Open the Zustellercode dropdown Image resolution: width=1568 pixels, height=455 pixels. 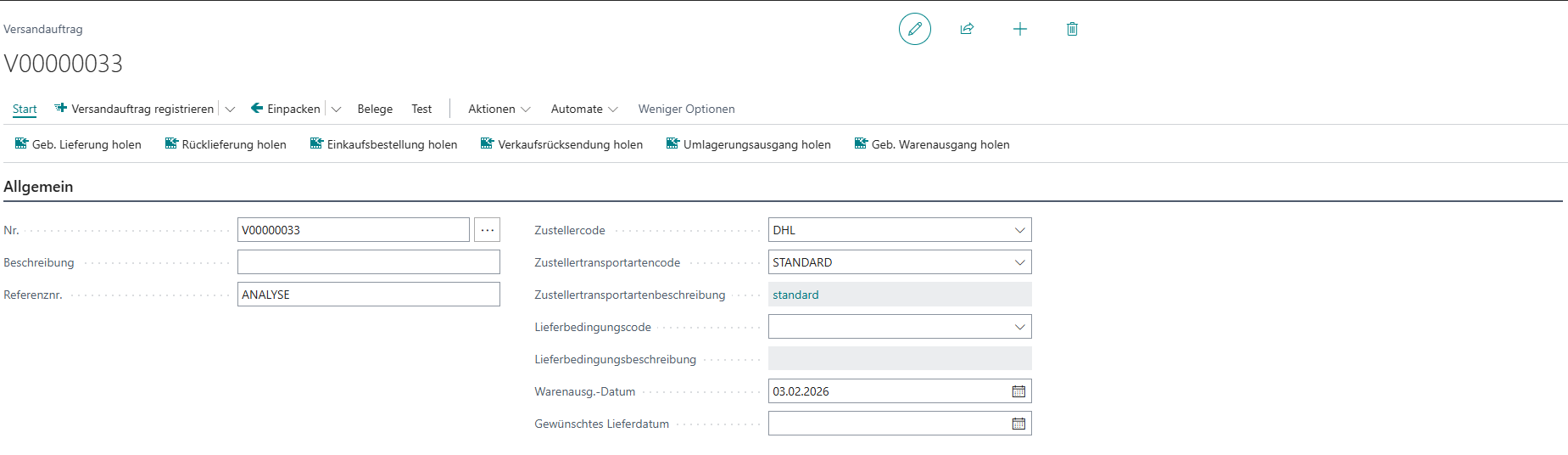[x=1019, y=230]
